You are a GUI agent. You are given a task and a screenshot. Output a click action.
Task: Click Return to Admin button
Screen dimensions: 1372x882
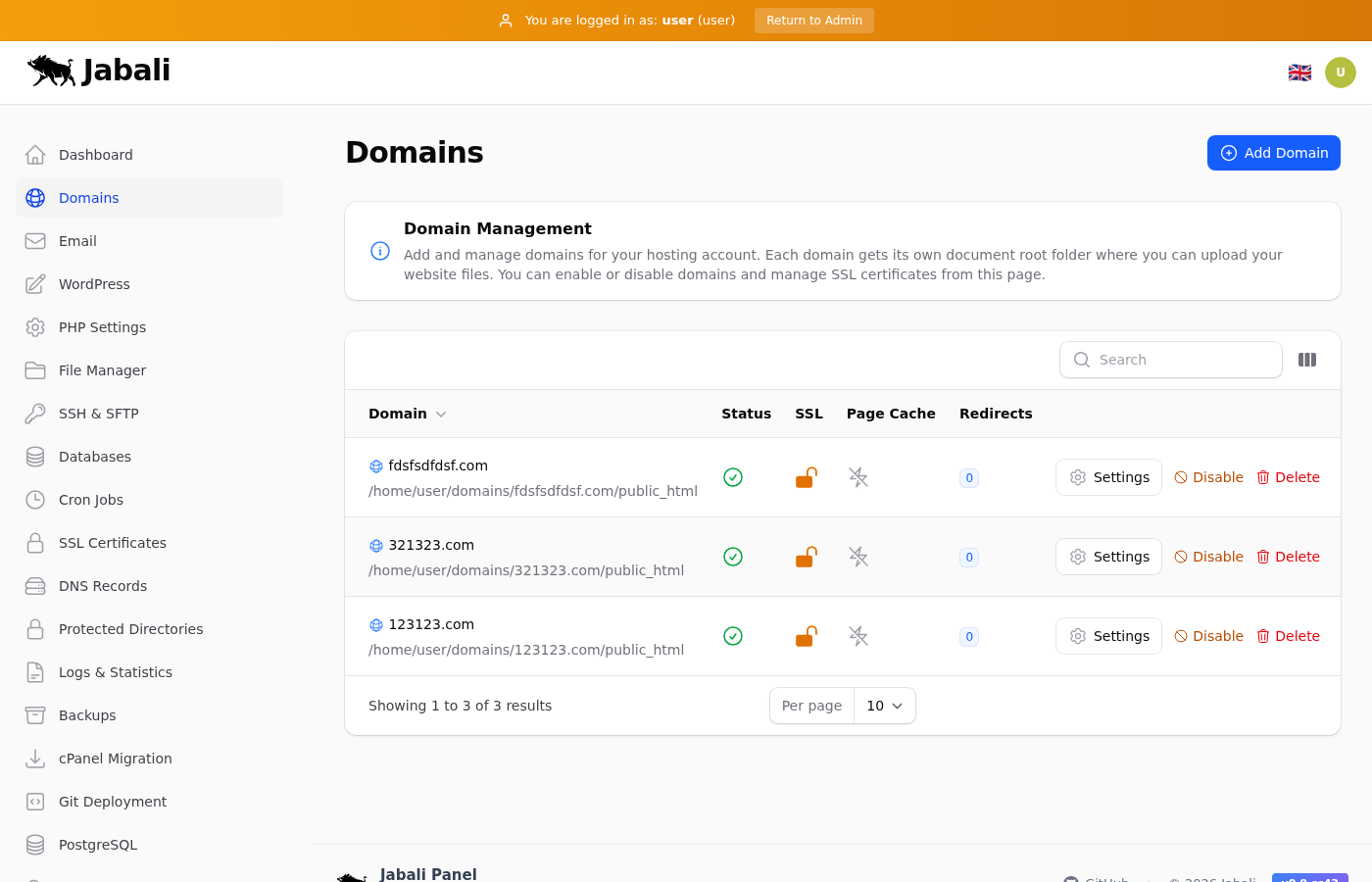pyautogui.click(x=813, y=21)
